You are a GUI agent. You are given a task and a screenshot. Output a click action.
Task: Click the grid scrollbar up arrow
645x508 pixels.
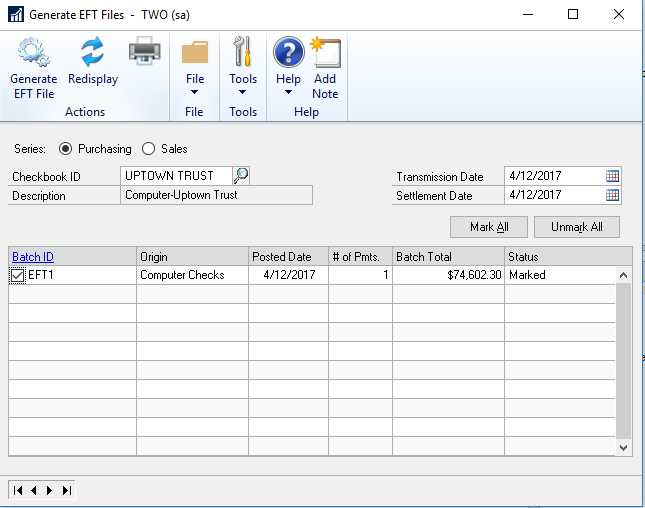pyautogui.click(x=623, y=275)
